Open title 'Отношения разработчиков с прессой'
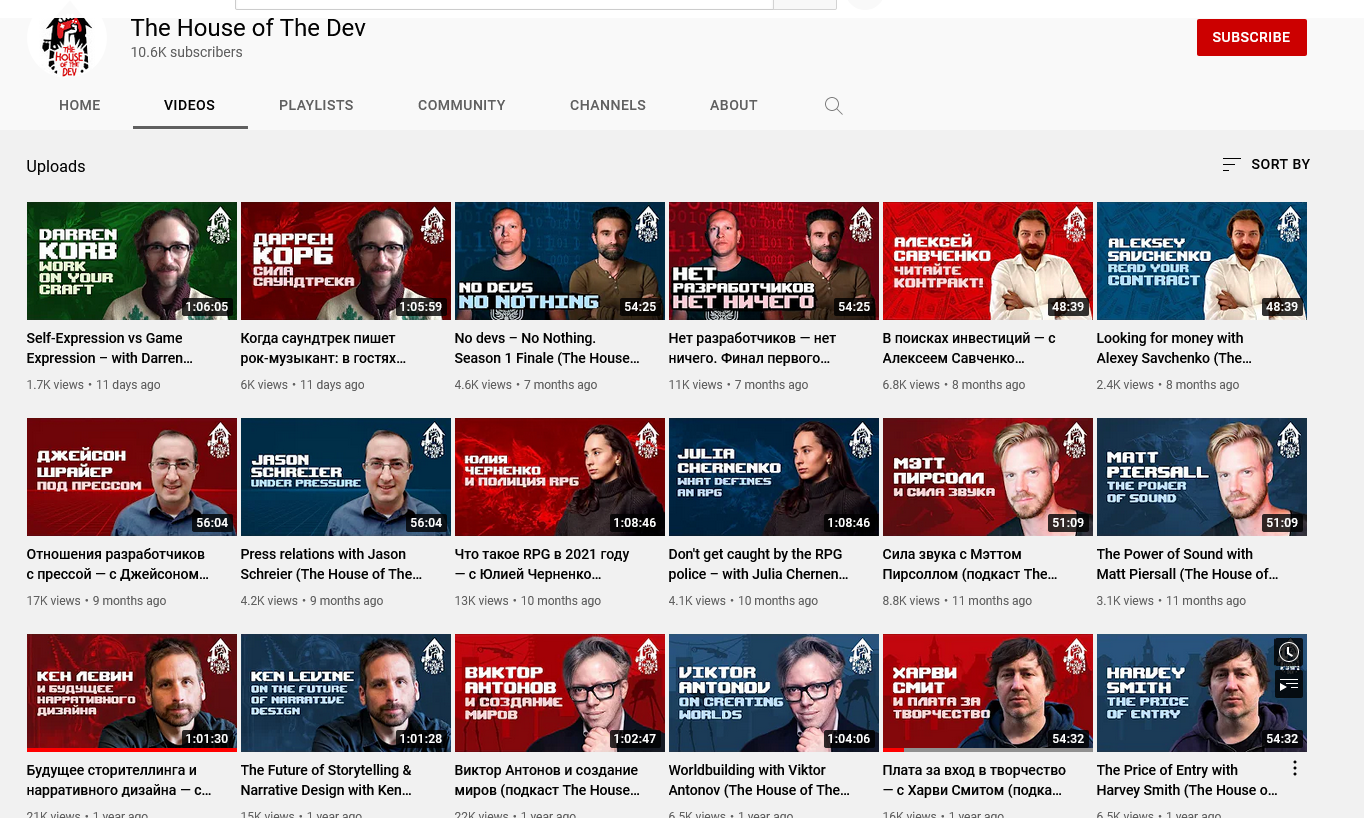This screenshot has height=818, width=1364. 118,564
